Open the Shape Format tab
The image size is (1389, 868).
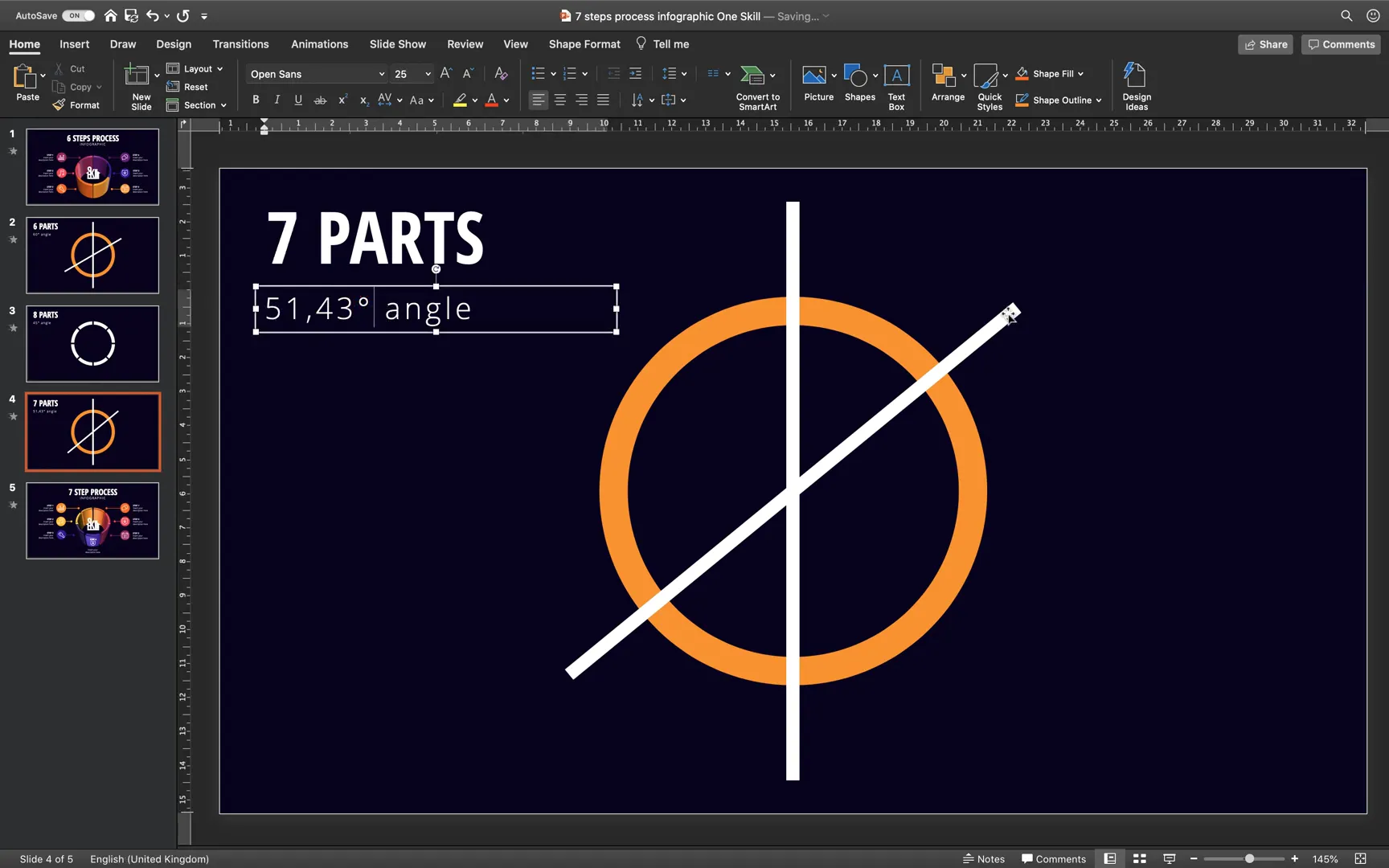tap(584, 44)
